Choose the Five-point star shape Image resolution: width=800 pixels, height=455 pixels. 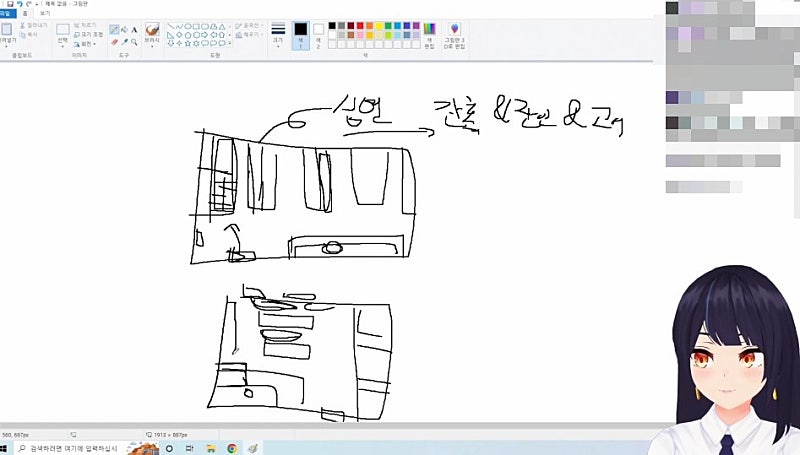pos(188,44)
